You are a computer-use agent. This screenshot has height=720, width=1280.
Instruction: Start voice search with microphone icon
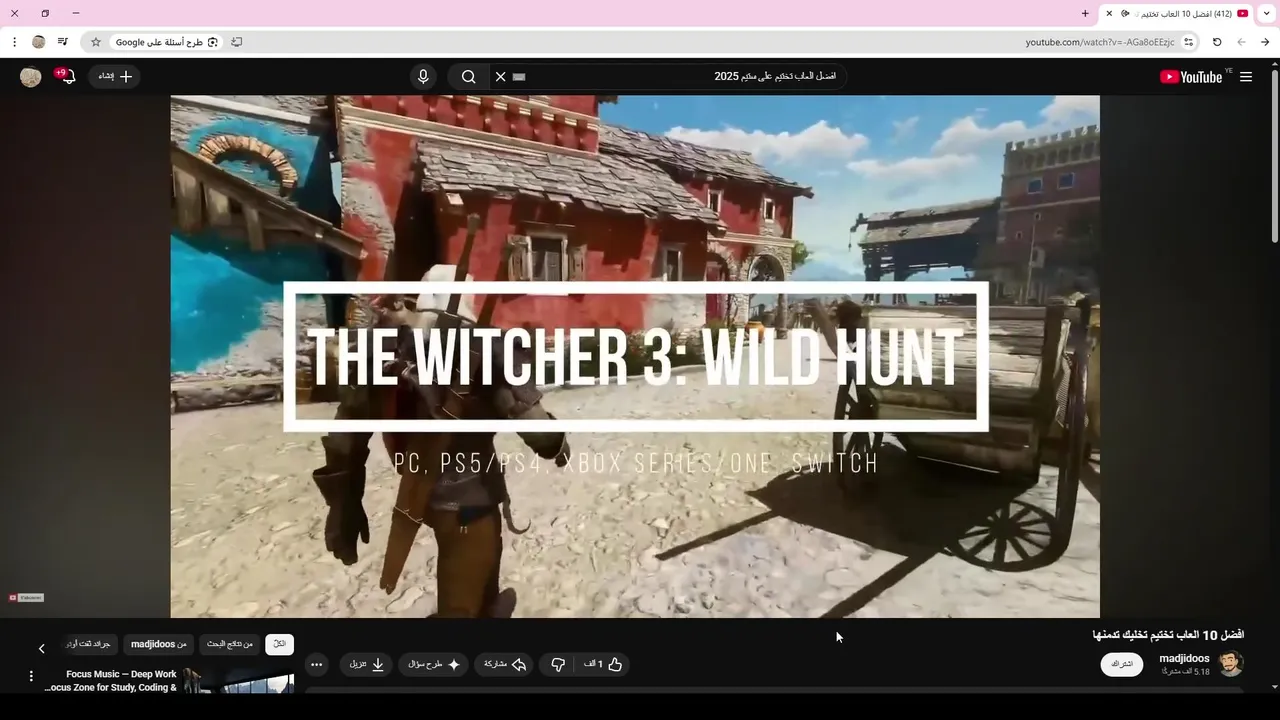[423, 77]
